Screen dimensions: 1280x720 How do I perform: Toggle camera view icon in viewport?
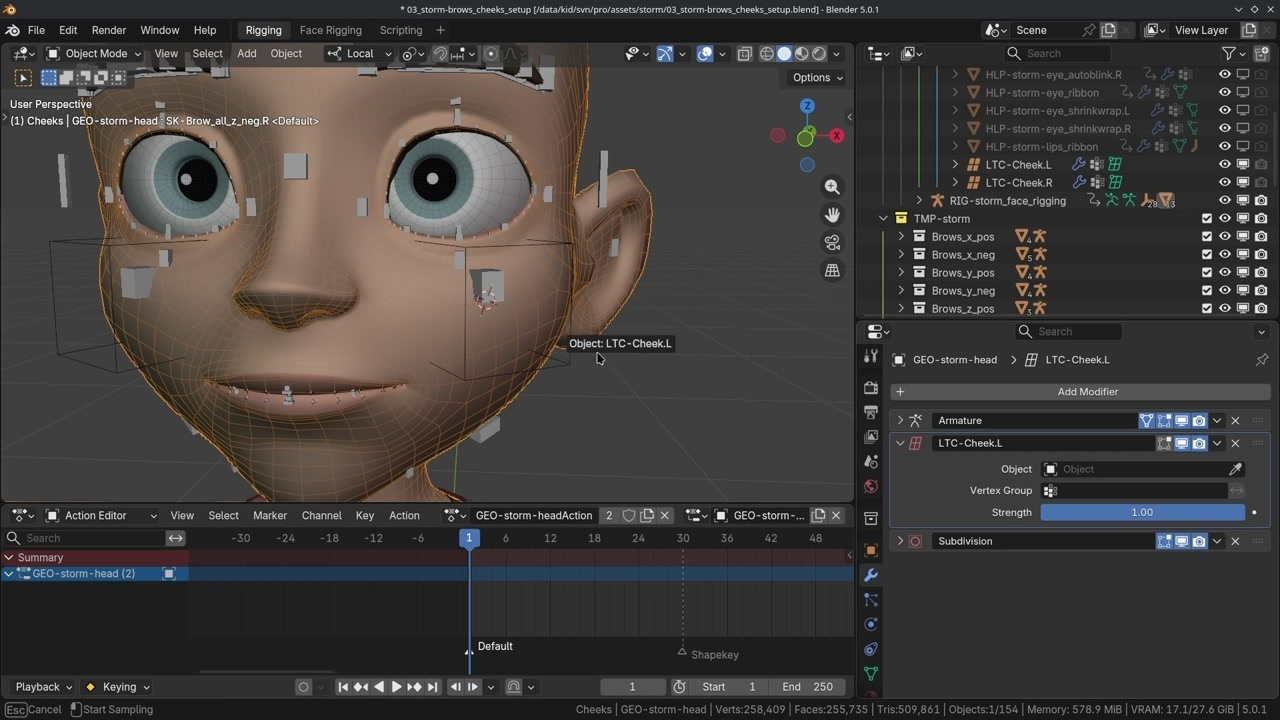pyautogui.click(x=832, y=243)
